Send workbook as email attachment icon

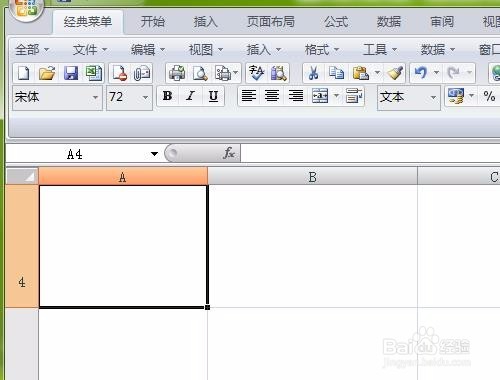click(142, 73)
